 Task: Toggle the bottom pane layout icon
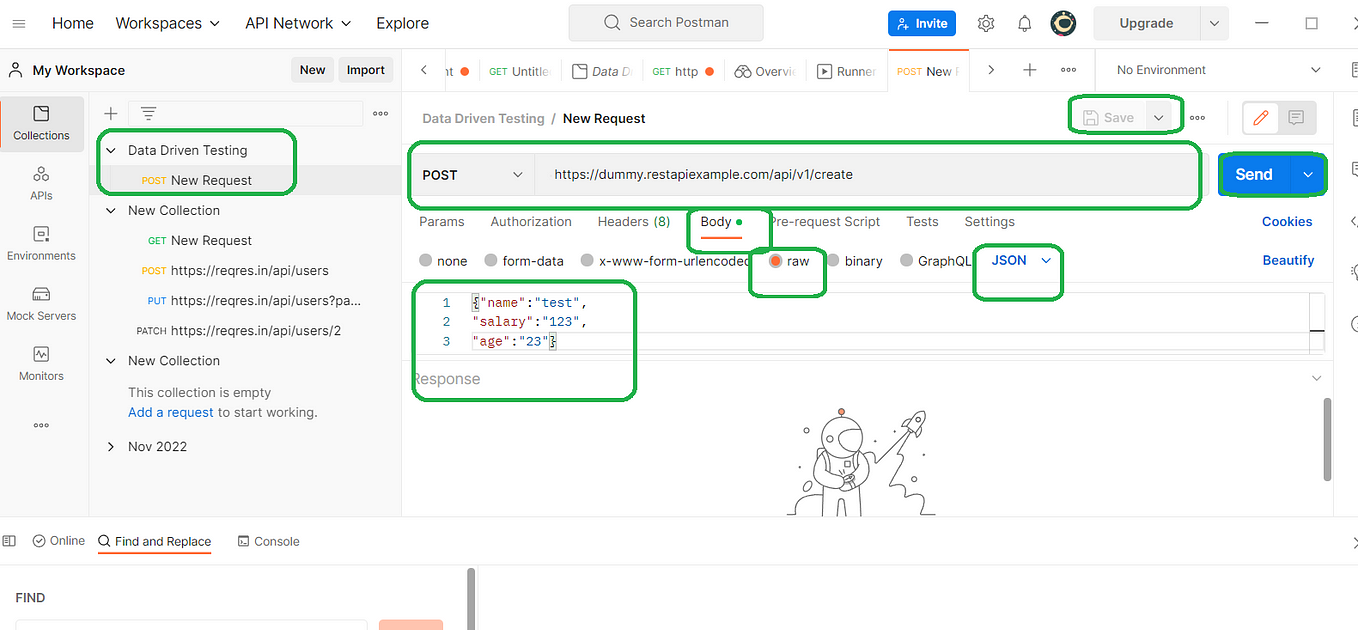coord(9,541)
